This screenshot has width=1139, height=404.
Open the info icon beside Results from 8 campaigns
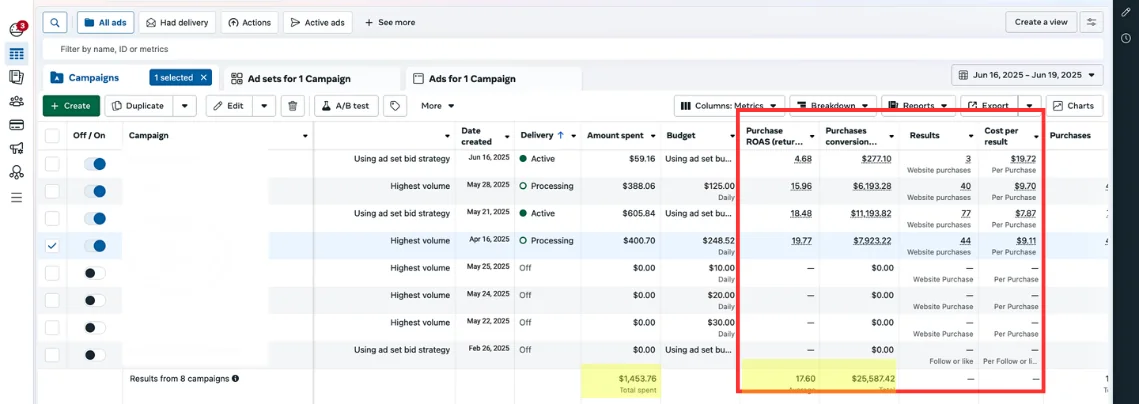point(235,379)
